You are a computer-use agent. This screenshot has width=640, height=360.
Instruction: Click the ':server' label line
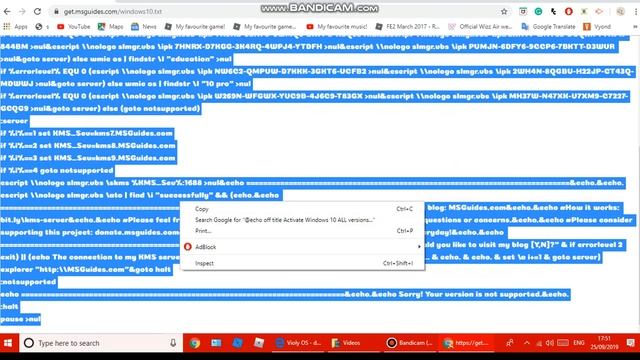coord(14,121)
